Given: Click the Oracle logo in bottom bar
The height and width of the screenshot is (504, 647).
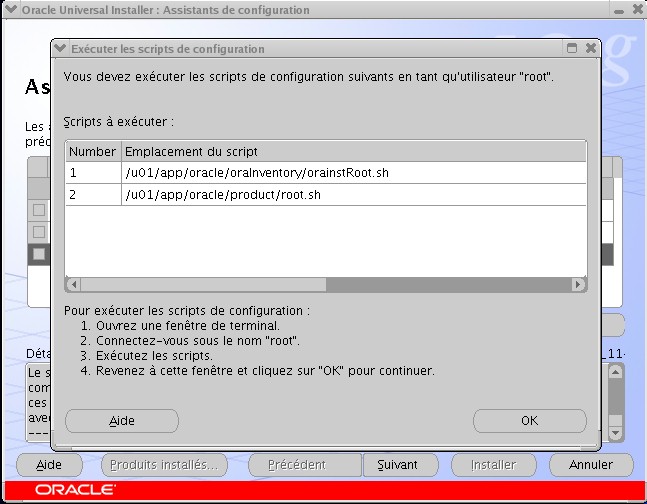Looking at the screenshot, I should 75,490.
